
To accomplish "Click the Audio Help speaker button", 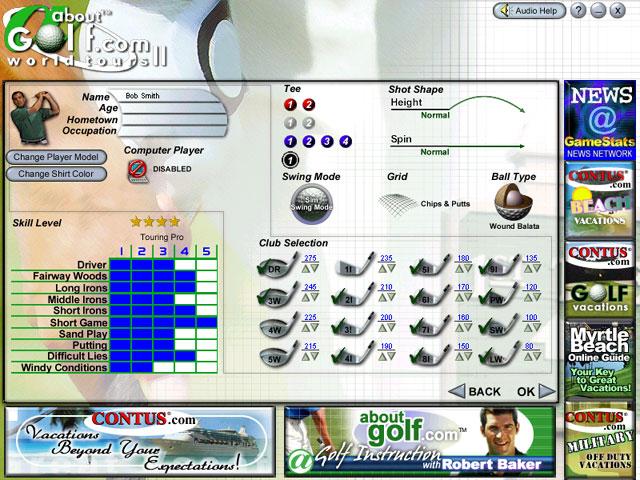I will (527, 11).
